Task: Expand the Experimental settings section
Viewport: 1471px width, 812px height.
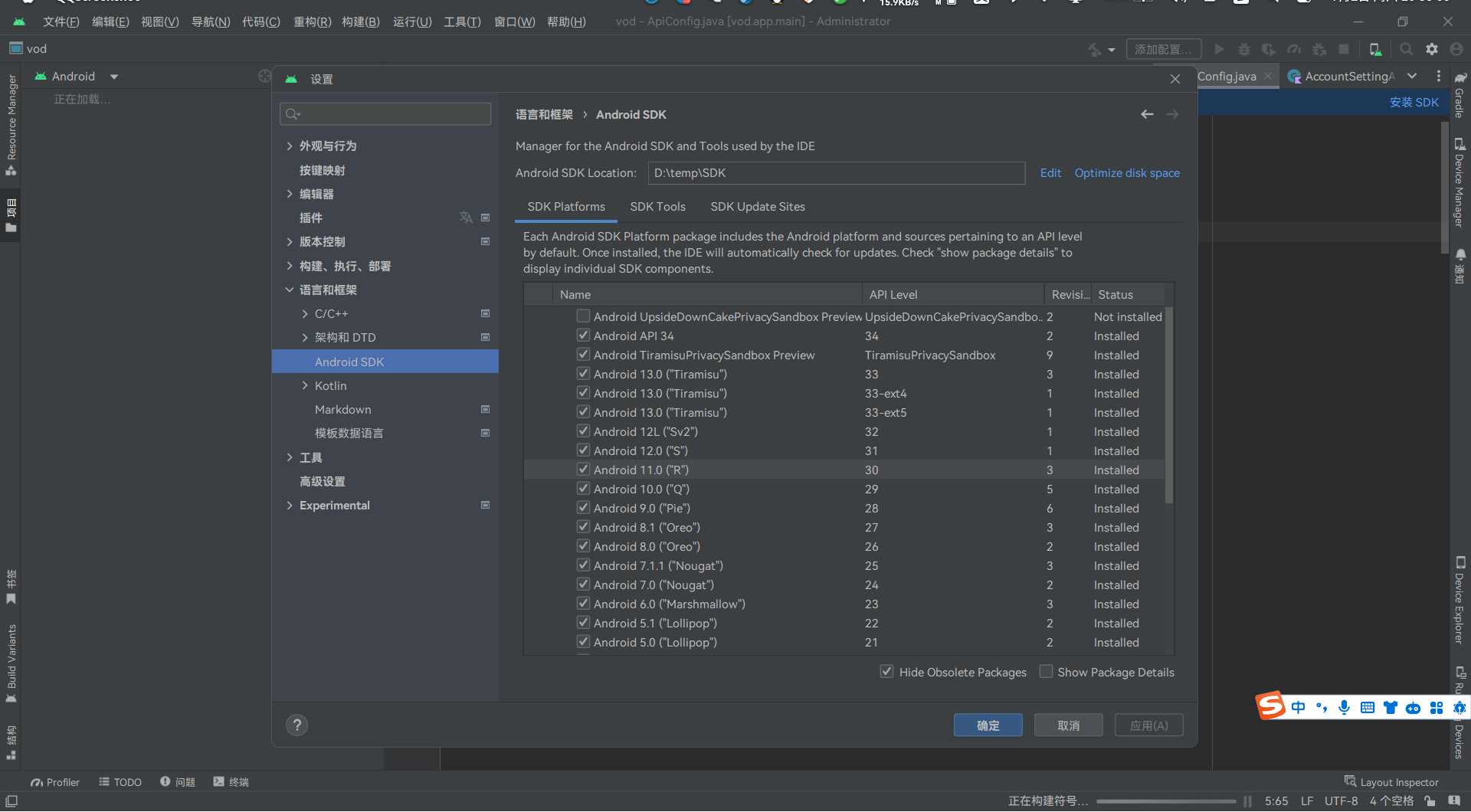Action: (x=290, y=506)
